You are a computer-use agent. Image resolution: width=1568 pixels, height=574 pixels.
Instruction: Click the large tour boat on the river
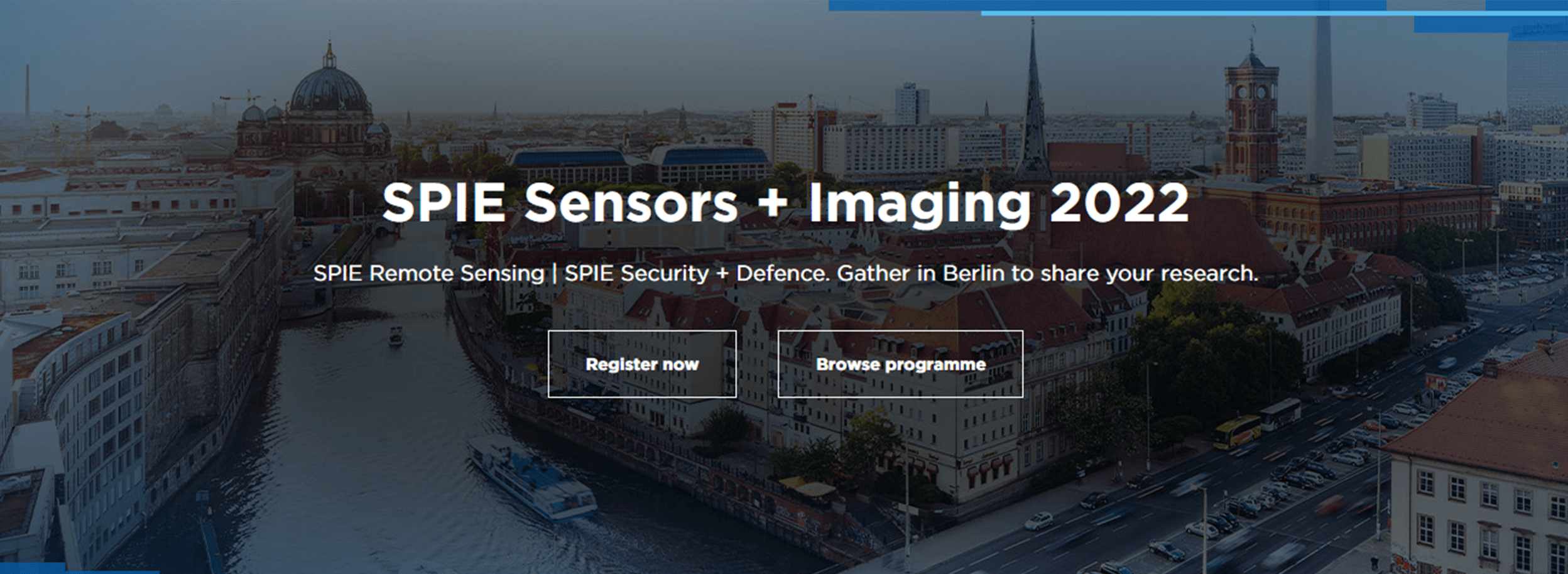531,480
